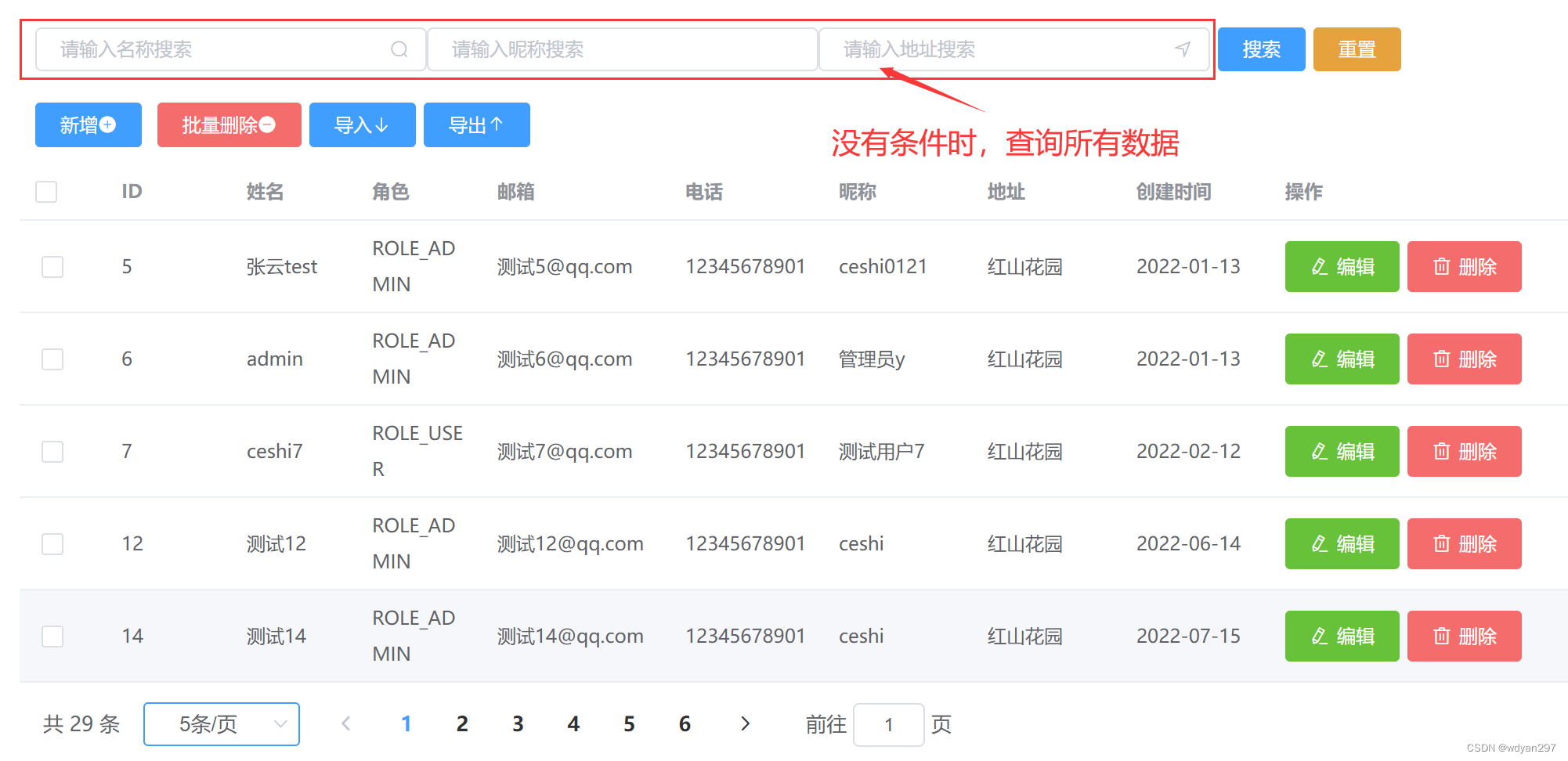1568x761 pixels.
Task: Click the 昵称 column header
Action: point(858,192)
